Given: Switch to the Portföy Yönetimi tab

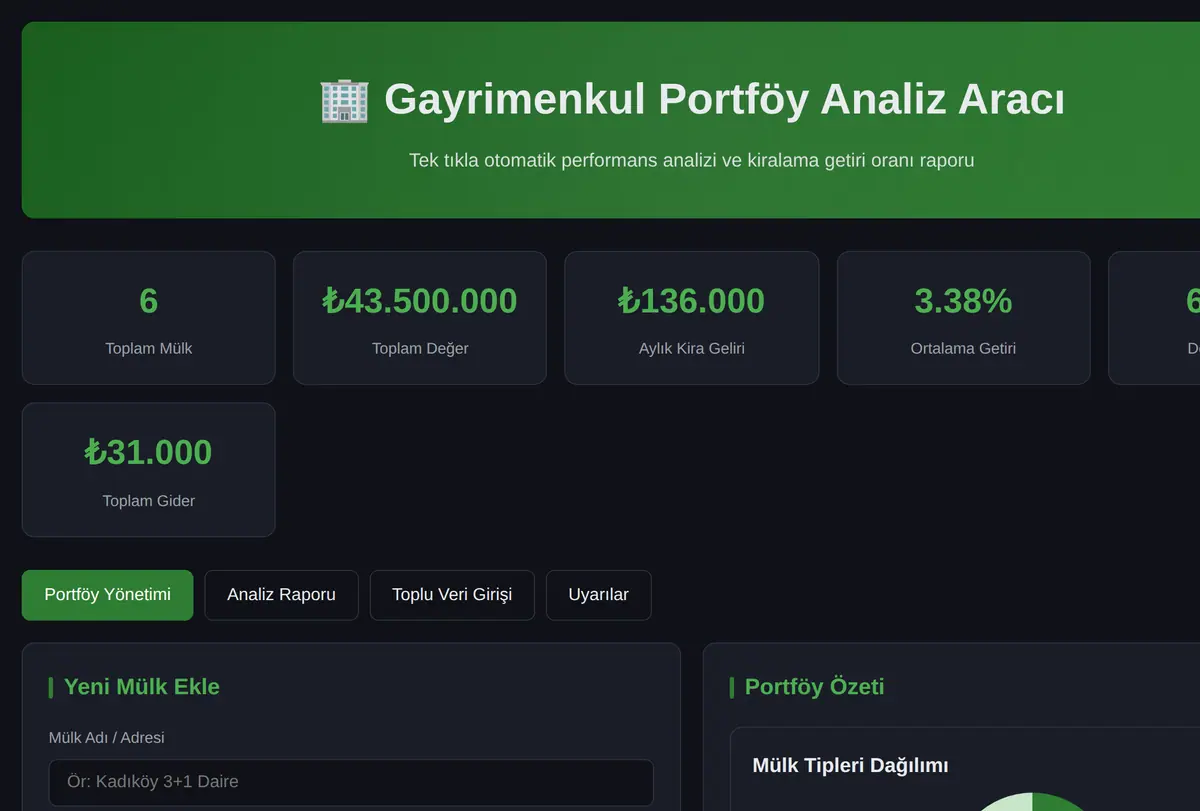Looking at the screenshot, I should click(107, 595).
